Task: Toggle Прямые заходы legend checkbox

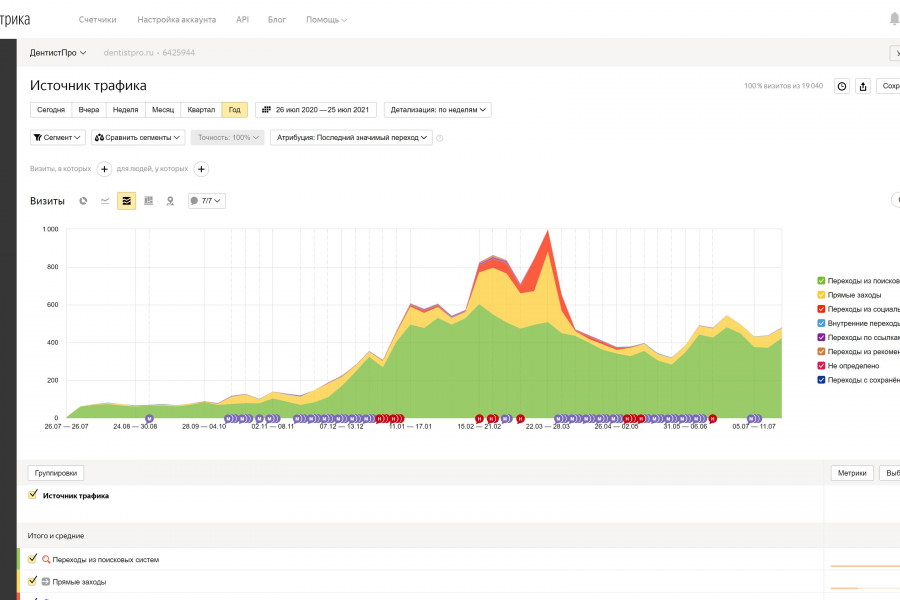Action: tap(821, 295)
